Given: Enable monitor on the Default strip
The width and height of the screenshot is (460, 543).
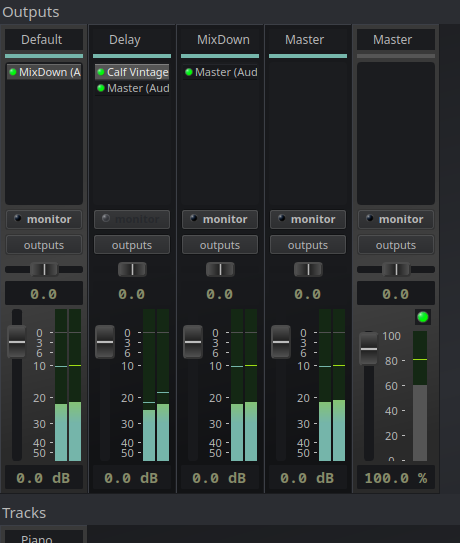Looking at the screenshot, I should click(x=44, y=219).
